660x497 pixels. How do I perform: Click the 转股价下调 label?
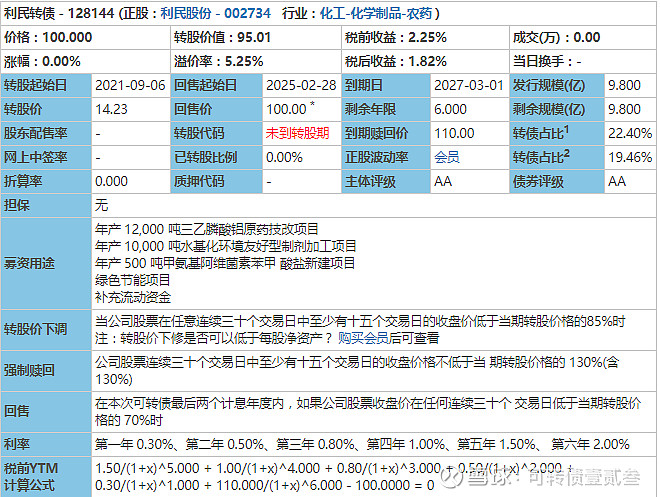(x=35, y=329)
